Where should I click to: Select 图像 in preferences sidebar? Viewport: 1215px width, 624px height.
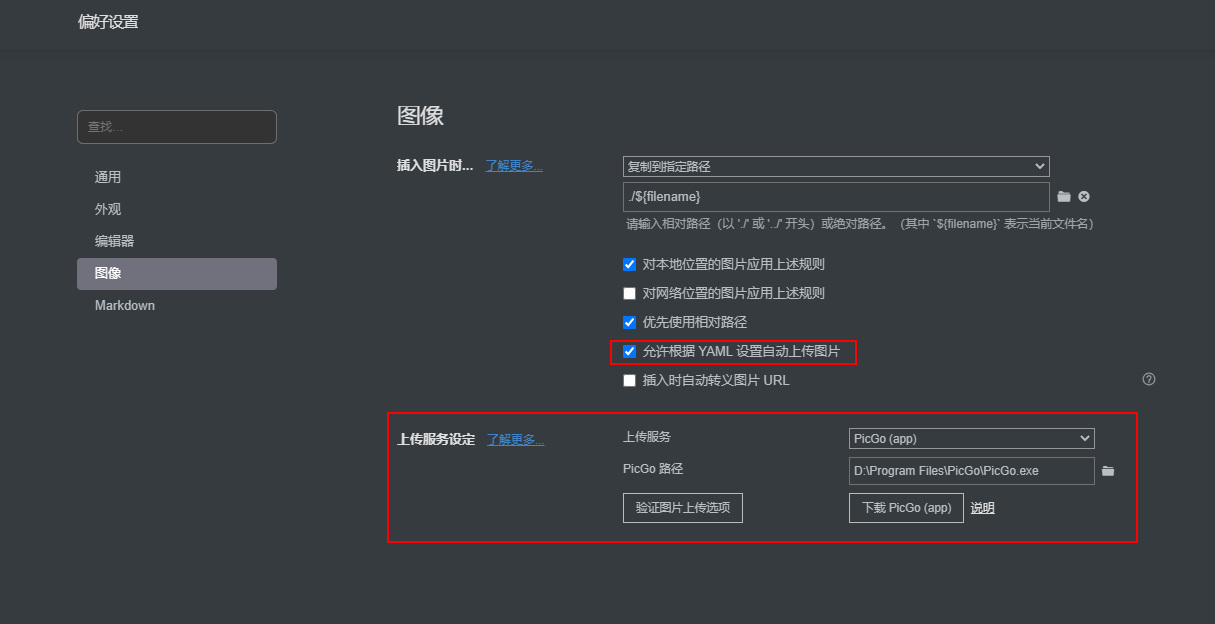point(177,273)
